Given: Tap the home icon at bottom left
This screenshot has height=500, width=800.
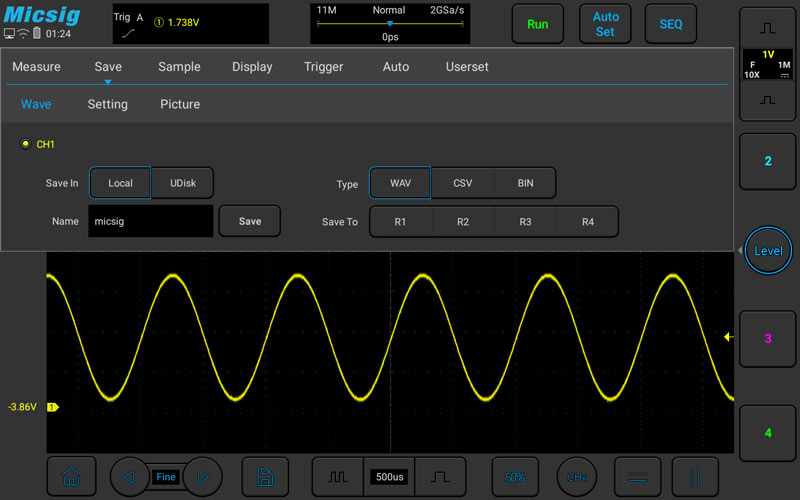Looking at the screenshot, I should pyautogui.click(x=71, y=477).
